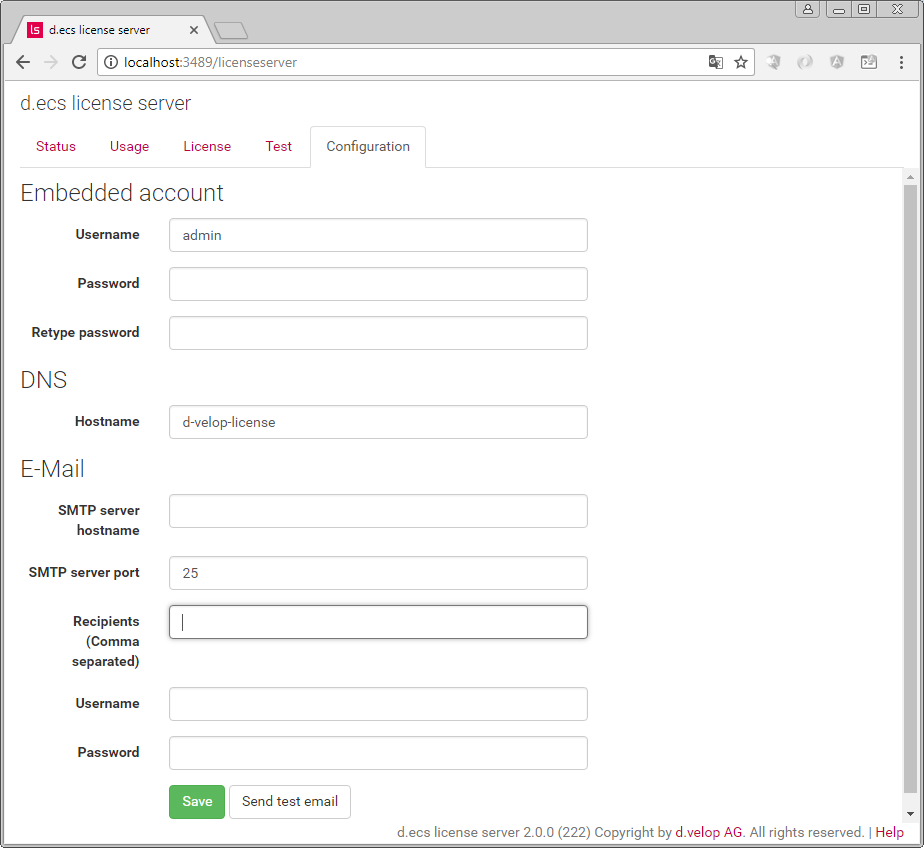The image size is (924, 848).
Task: Close the d.ecs license server tab
Action: (x=194, y=30)
